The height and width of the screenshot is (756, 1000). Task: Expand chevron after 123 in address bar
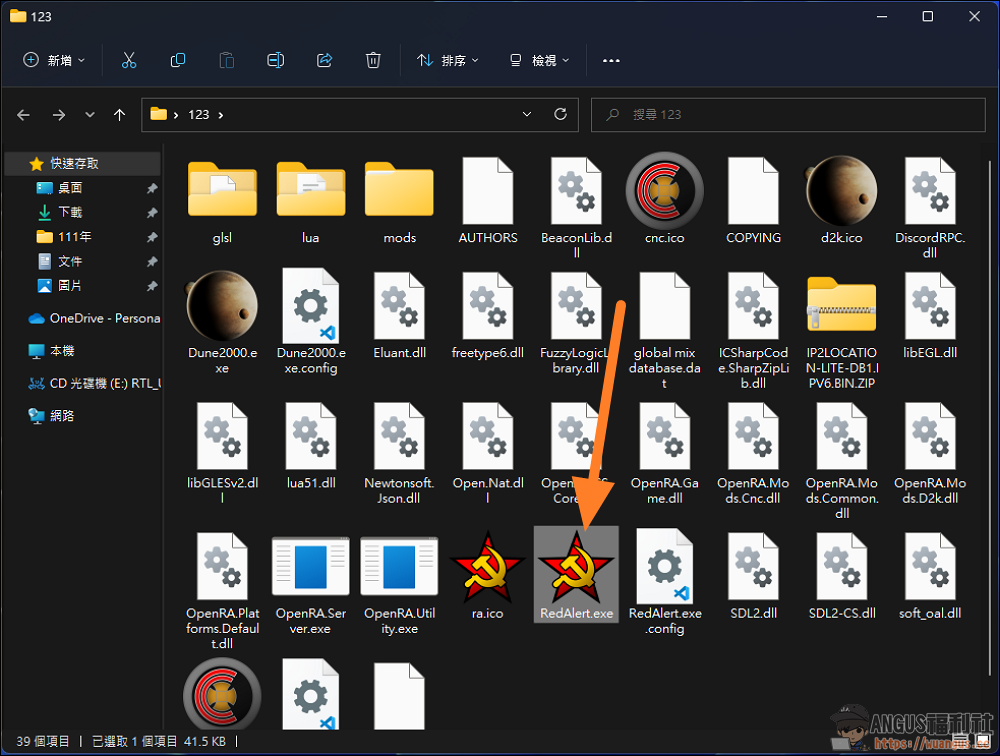tap(221, 115)
